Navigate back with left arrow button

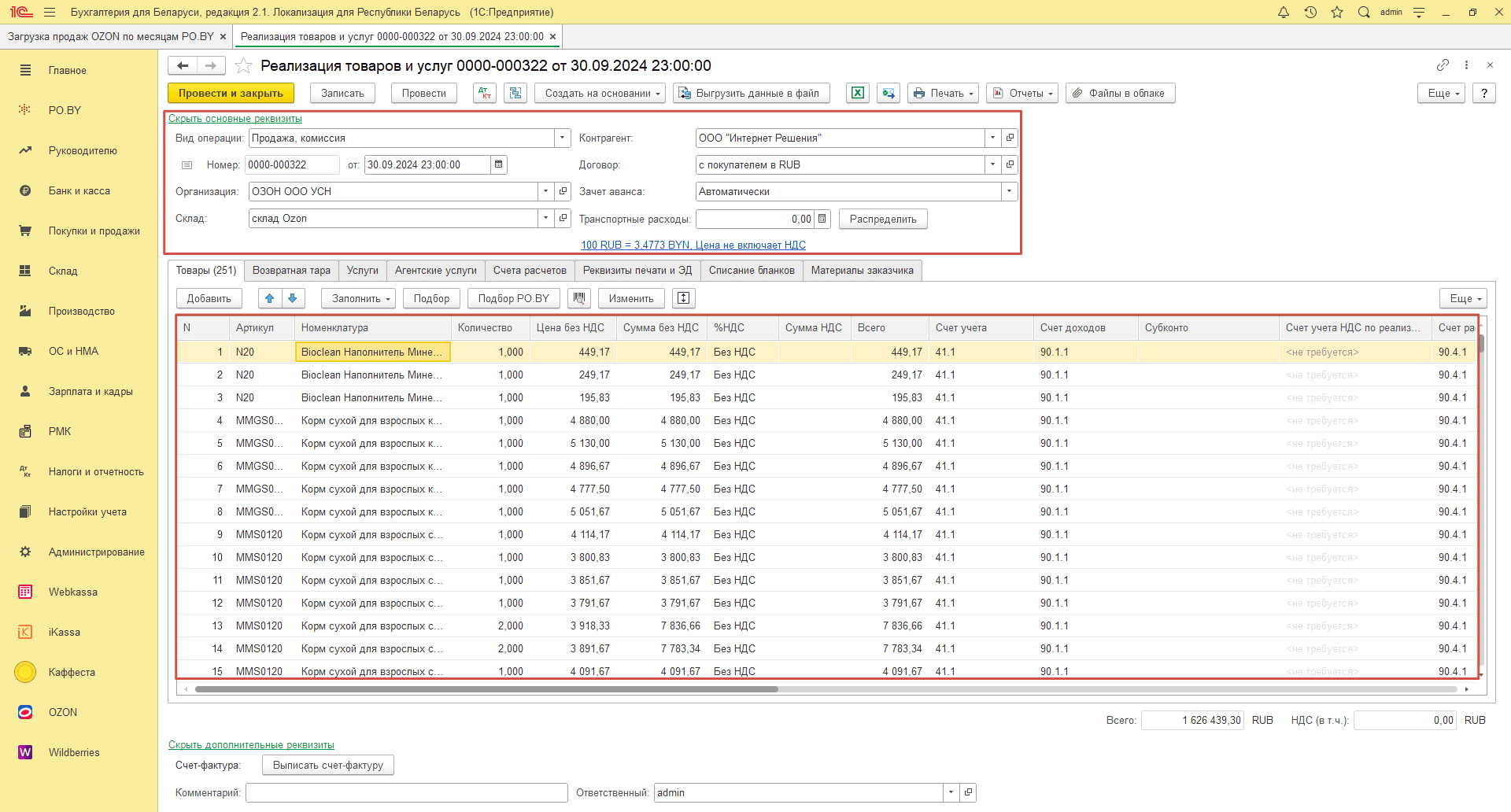coord(183,65)
